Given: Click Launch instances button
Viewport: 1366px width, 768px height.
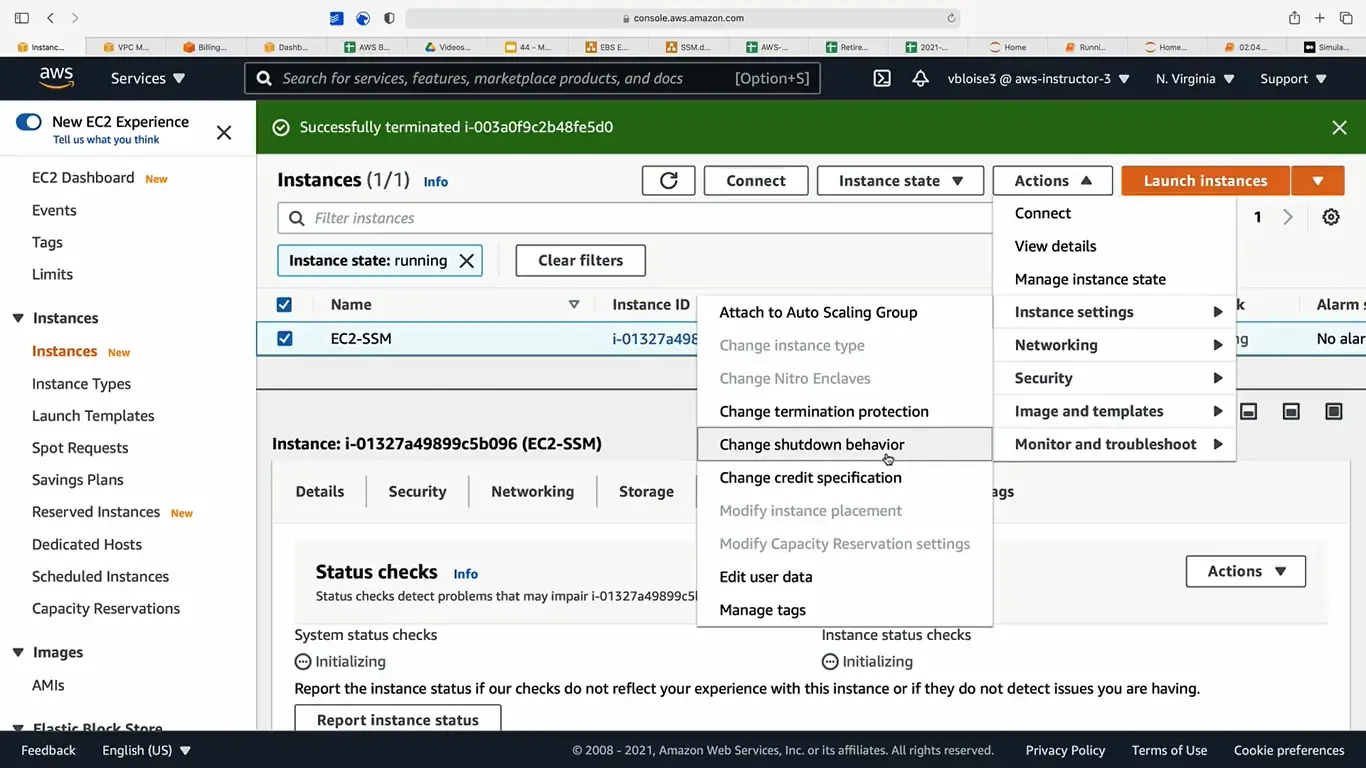Looking at the screenshot, I should click(x=1205, y=181).
